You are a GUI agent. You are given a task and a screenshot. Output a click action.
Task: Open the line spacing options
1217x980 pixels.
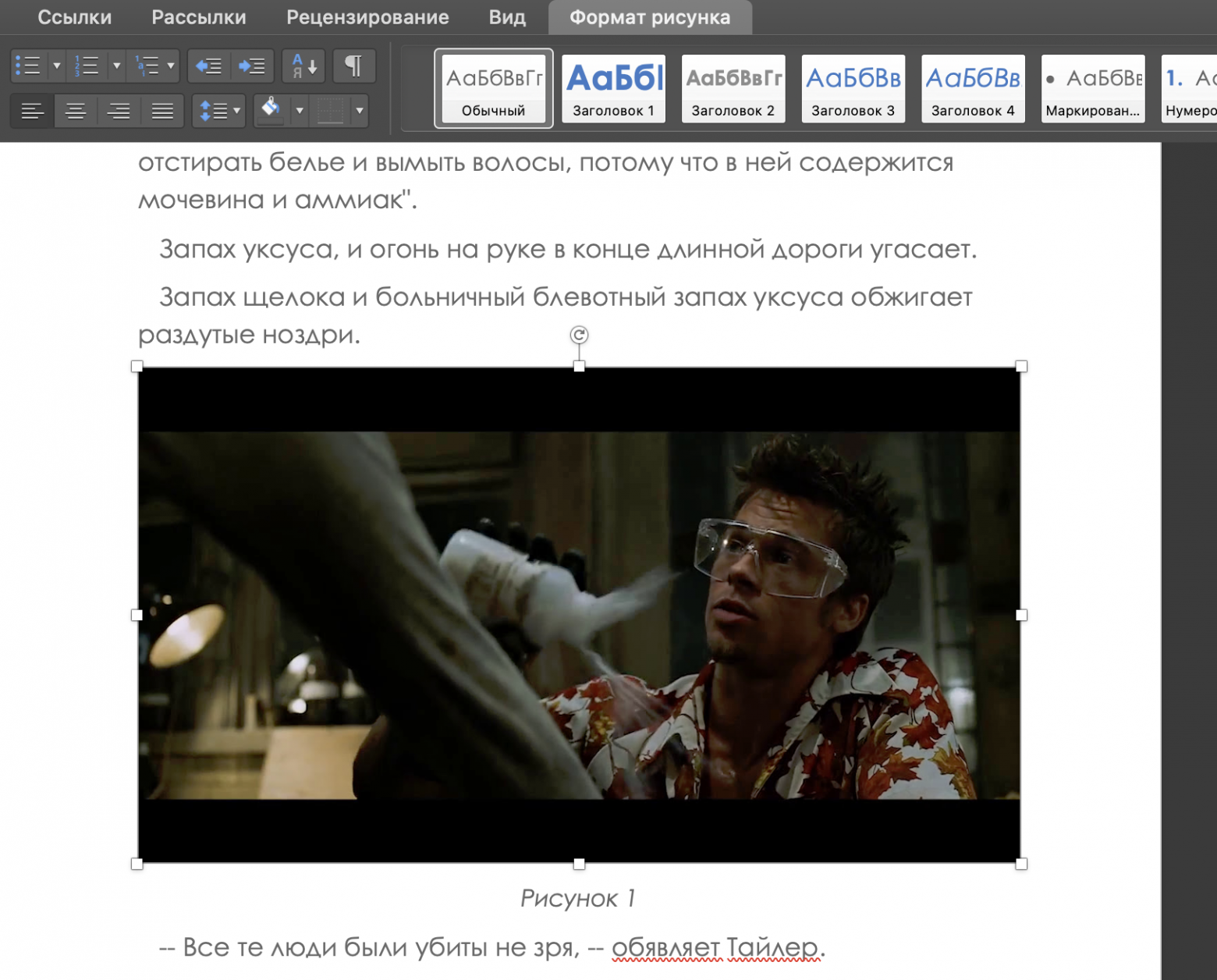[x=214, y=111]
